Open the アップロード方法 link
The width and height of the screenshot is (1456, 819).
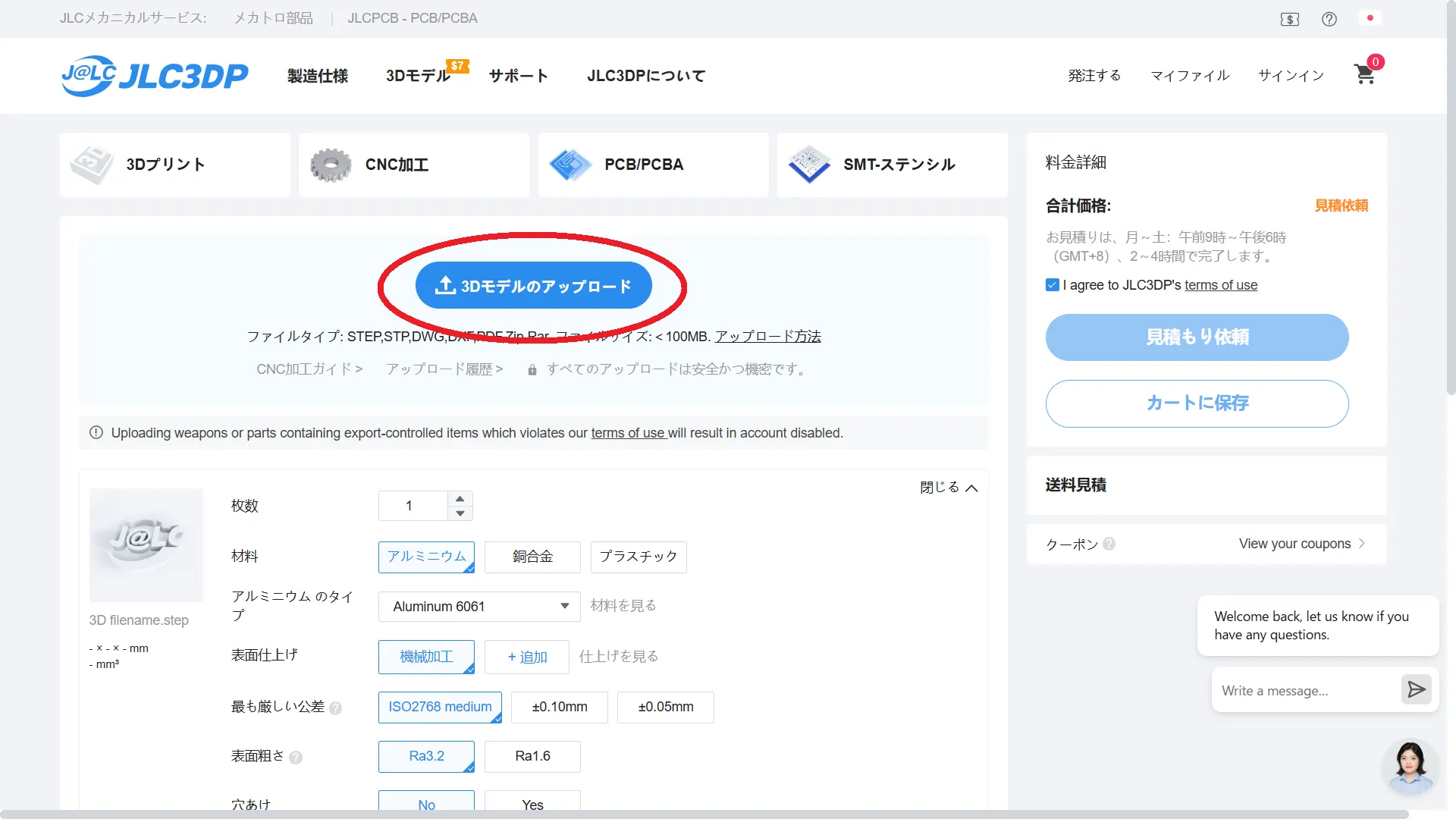click(x=768, y=336)
